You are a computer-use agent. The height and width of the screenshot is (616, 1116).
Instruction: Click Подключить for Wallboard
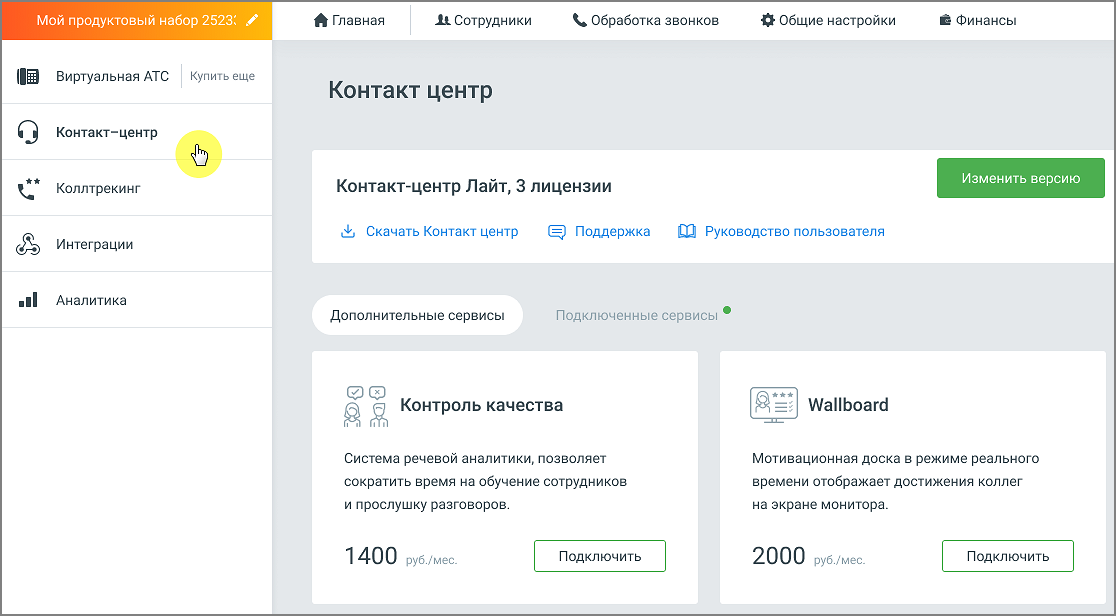tap(1008, 556)
